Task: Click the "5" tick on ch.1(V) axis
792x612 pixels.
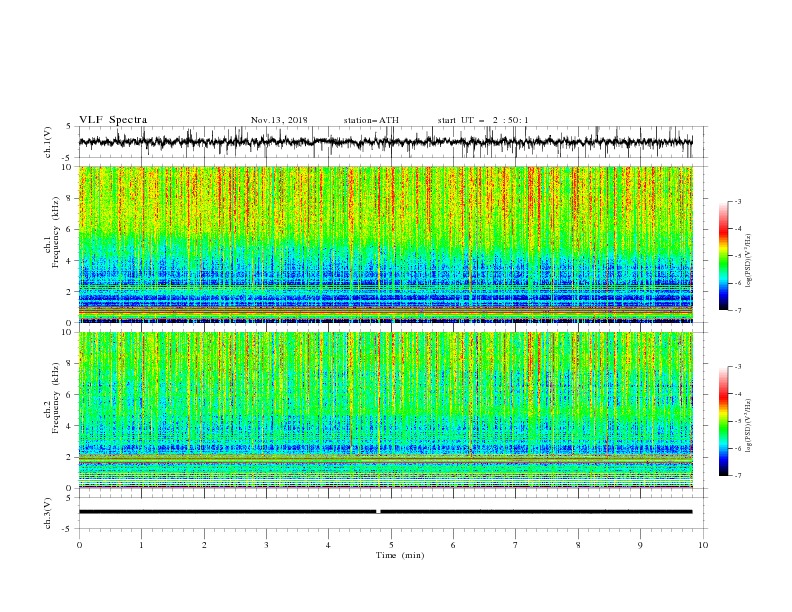Action: click(69, 127)
